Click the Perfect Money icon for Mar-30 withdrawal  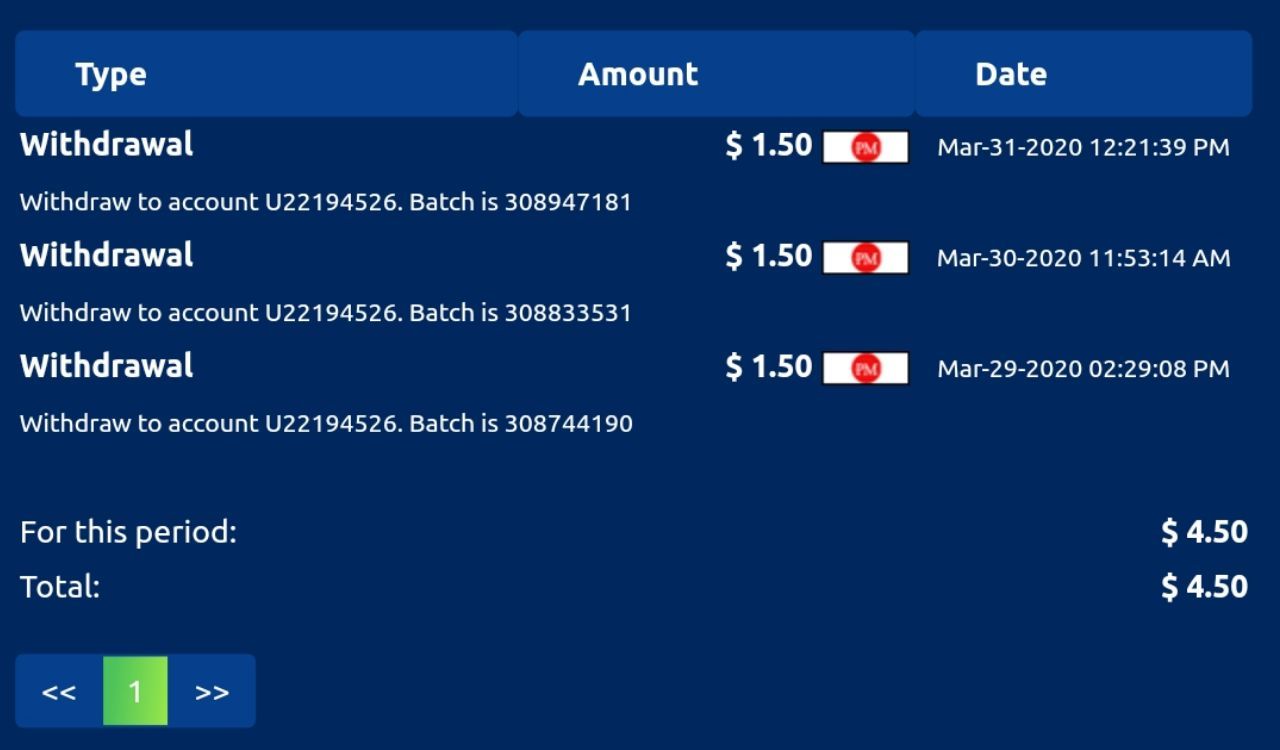(865, 258)
